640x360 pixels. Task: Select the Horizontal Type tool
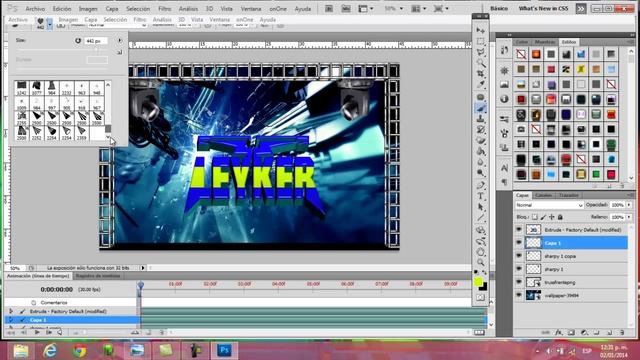481,196
